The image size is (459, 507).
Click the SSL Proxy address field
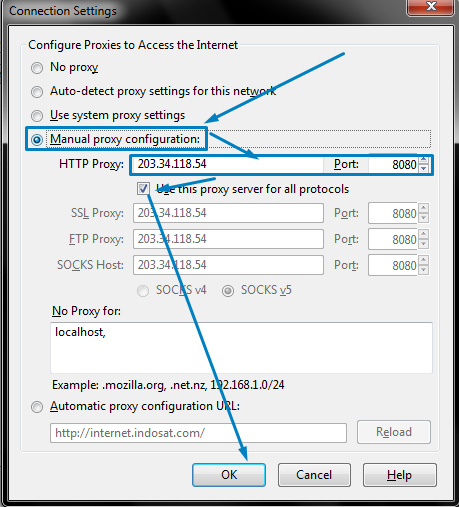pyautogui.click(x=228, y=213)
